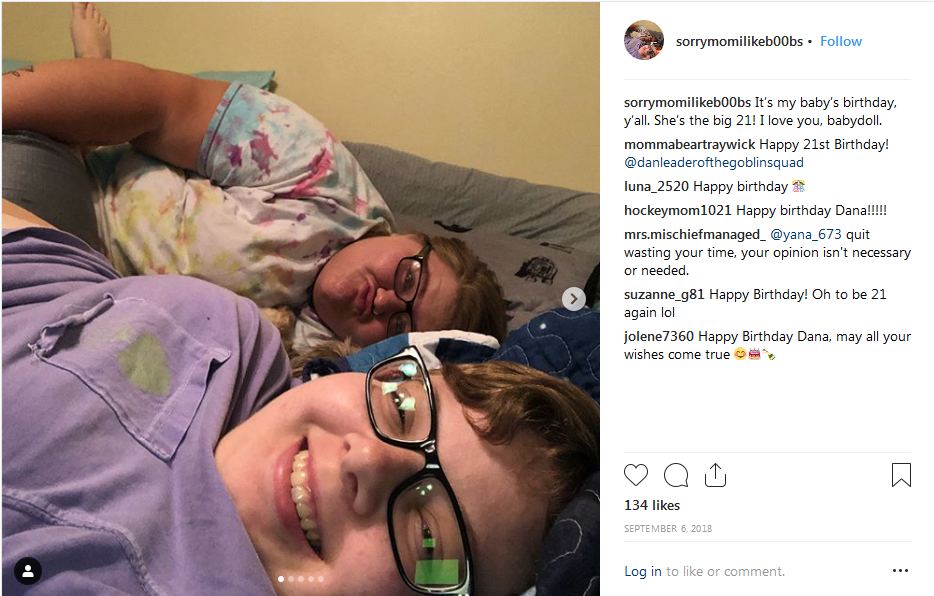Visit the @danleaderofthegoblinsquad mention

pos(714,162)
